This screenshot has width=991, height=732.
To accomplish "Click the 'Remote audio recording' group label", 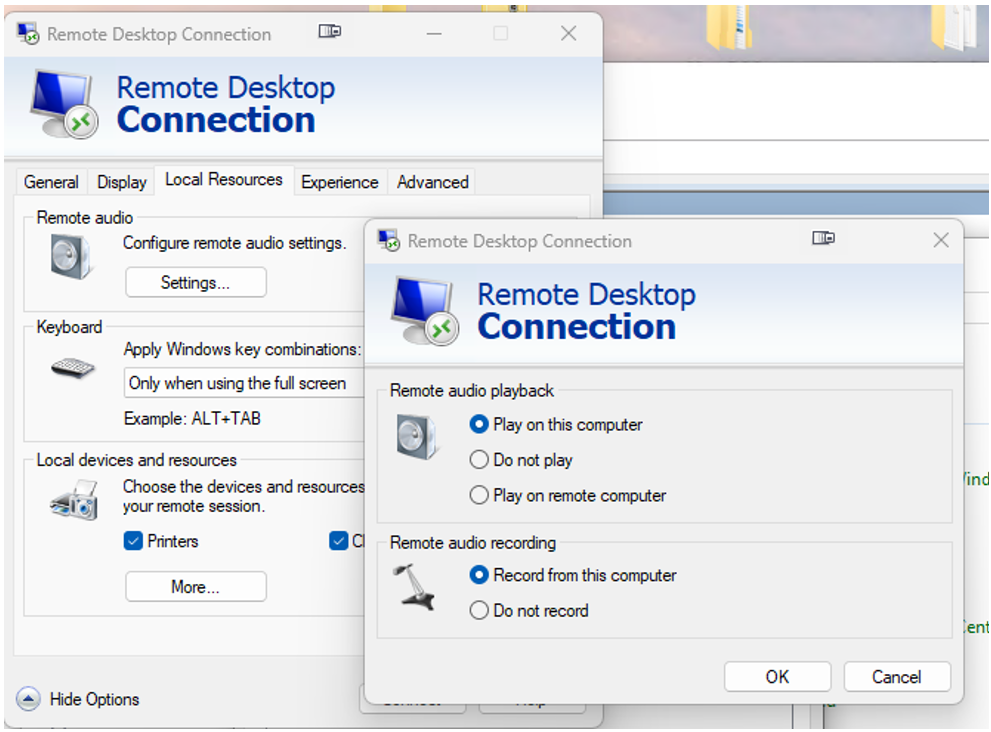I will [473, 543].
